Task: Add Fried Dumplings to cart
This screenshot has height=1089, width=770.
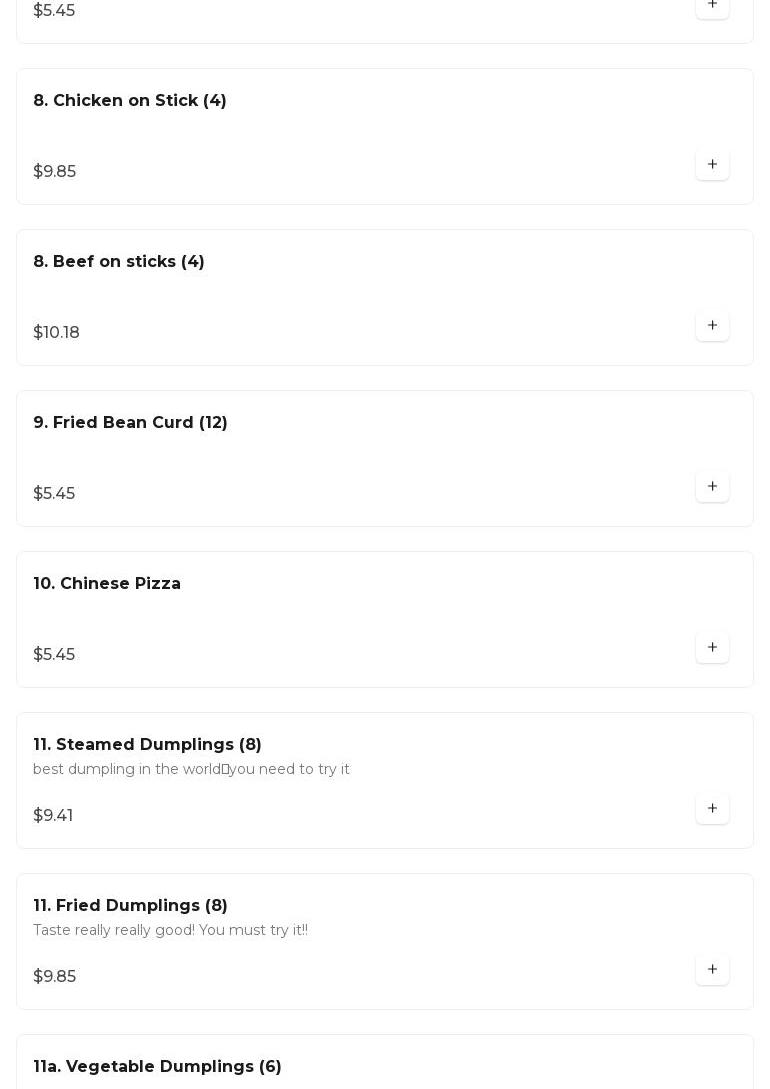Action: (712, 970)
